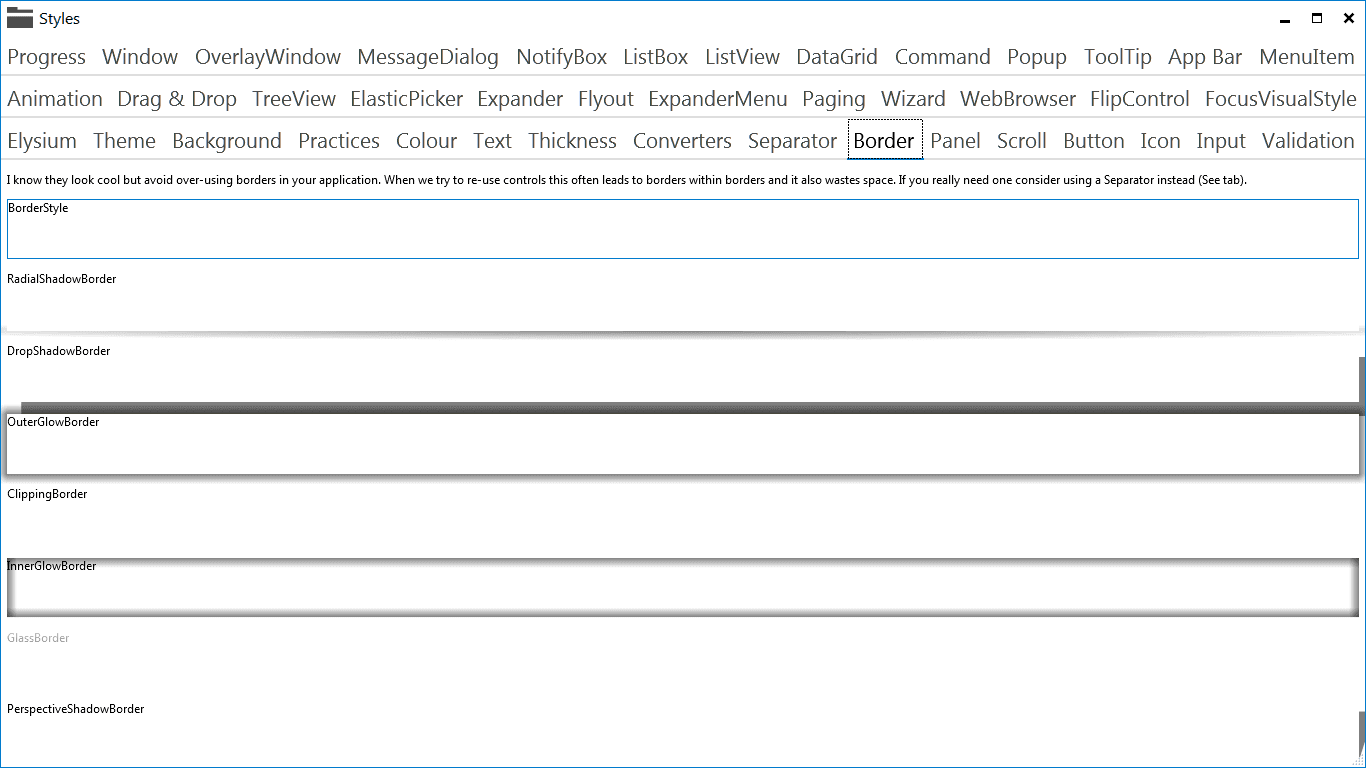Switch to the MessageDialog tab
This screenshot has height=768, width=1366.
tap(427, 57)
